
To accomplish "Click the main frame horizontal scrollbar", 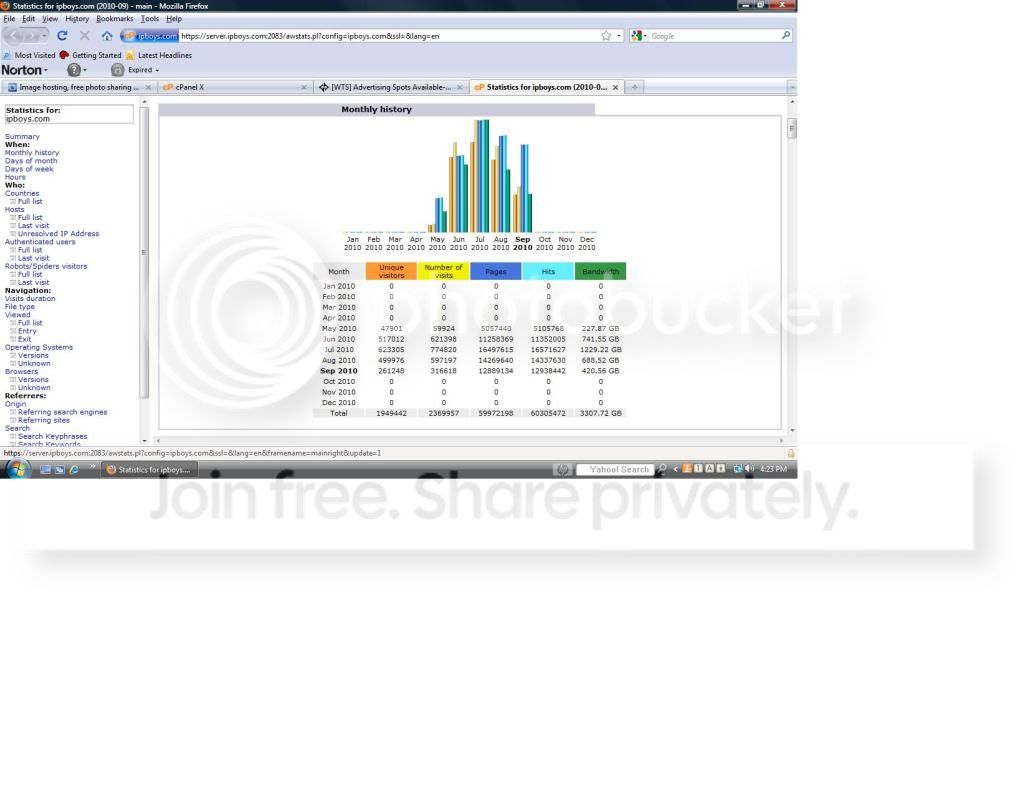I will pyautogui.click(x=470, y=440).
